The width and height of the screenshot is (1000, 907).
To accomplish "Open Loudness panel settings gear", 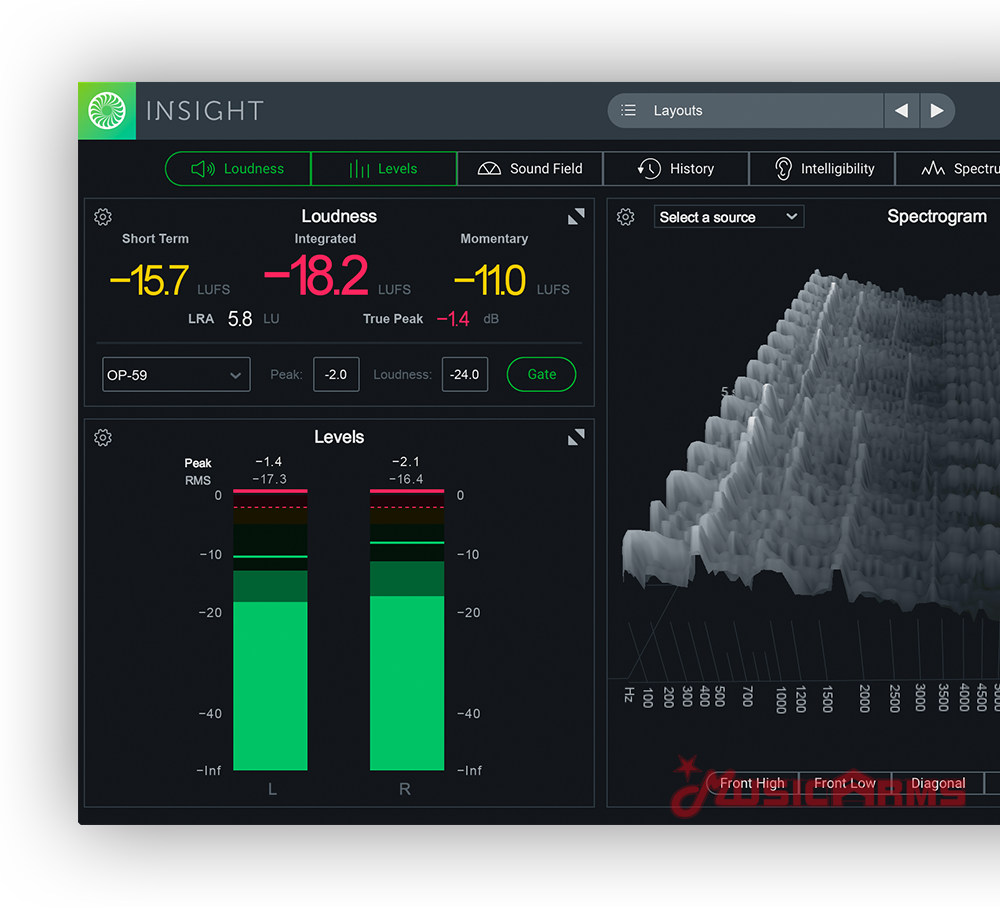I will point(103,217).
